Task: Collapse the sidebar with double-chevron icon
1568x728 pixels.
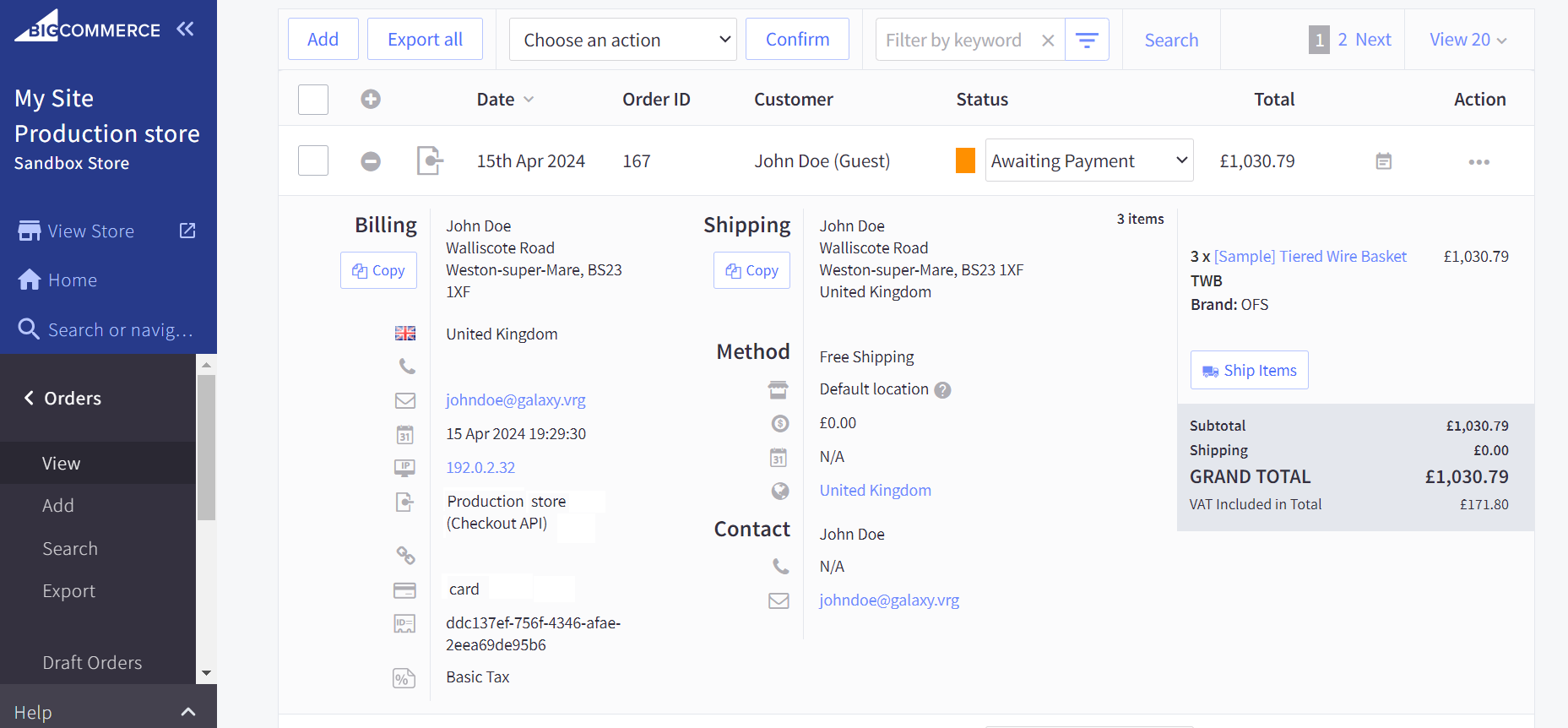Action: click(x=185, y=30)
